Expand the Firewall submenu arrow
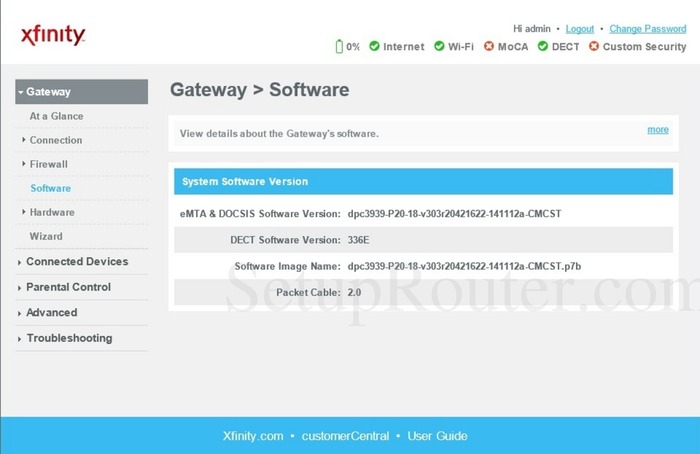This screenshot has height=454, width=700. (x=23, y=164)
